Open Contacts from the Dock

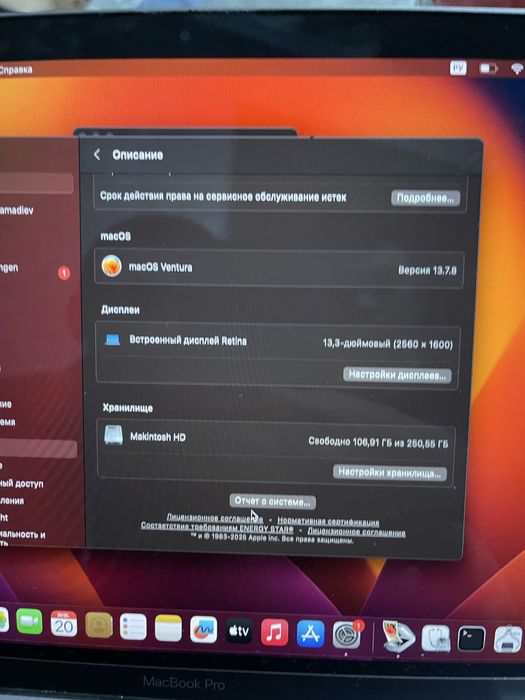(99, 625)
